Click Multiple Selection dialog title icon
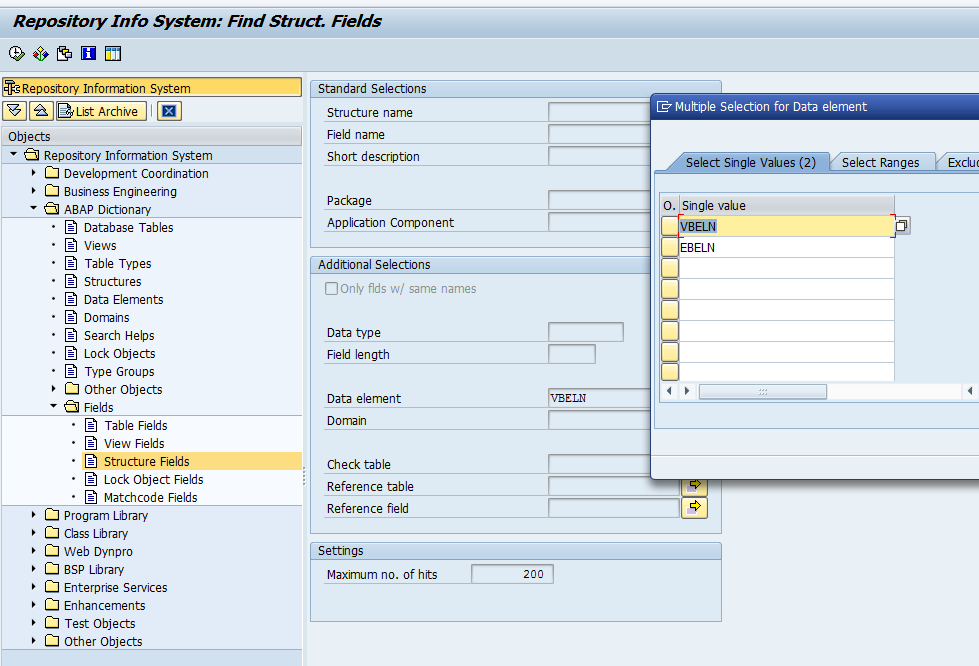This screenshot has width=979, height=666. click(x=664, y=107)
